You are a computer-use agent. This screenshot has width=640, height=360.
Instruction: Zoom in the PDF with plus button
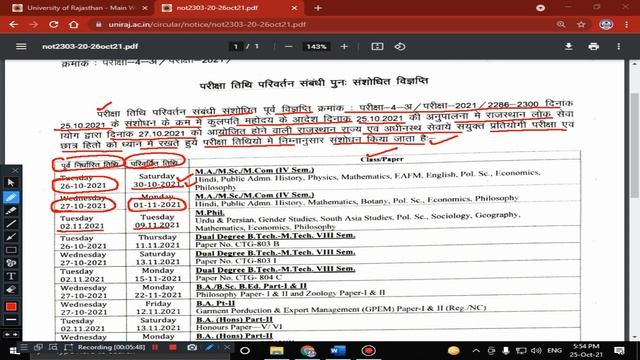[x=344, y=47]
